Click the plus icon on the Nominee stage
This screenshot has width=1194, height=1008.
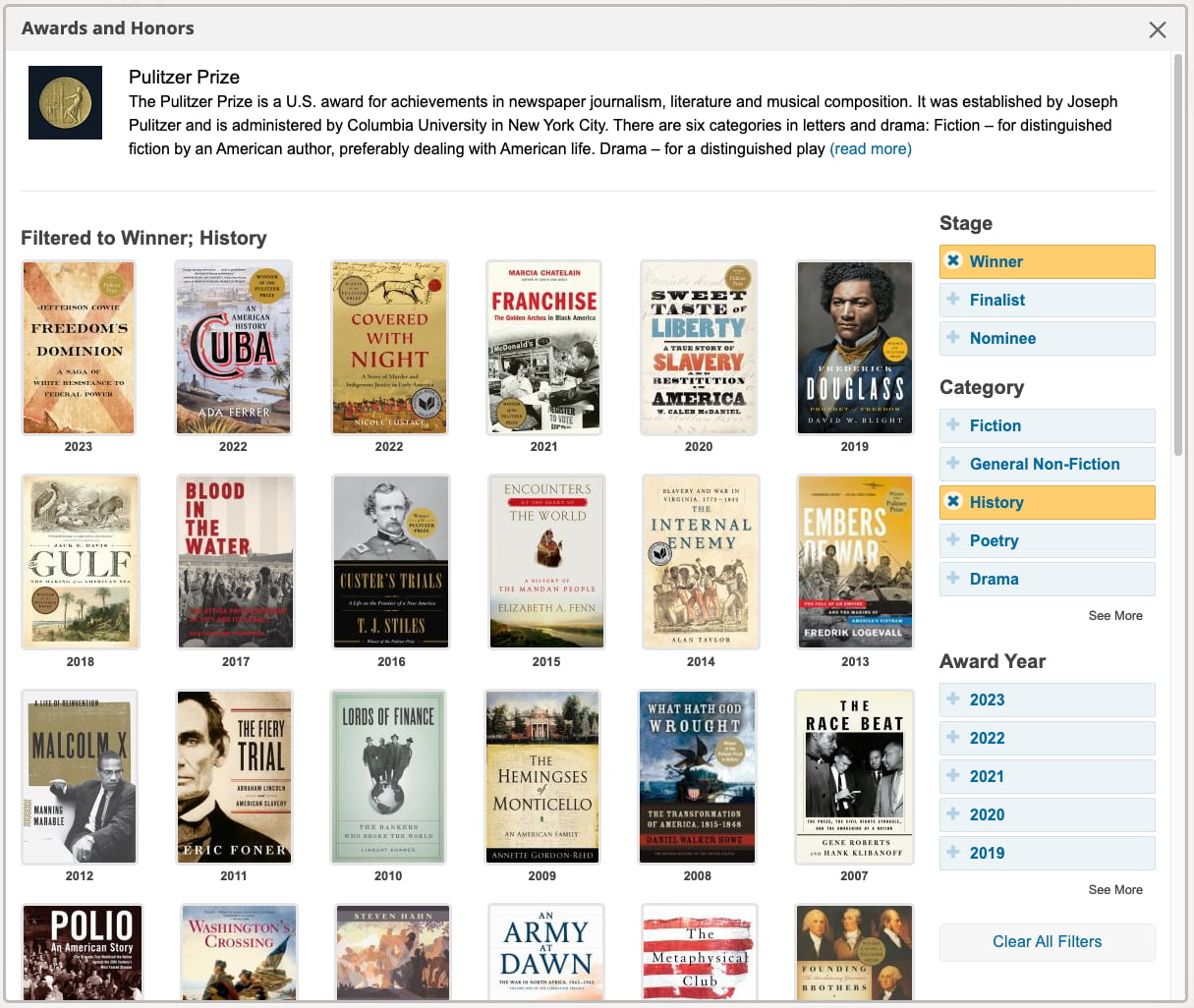pyautogui.click(x=952, y=338)
